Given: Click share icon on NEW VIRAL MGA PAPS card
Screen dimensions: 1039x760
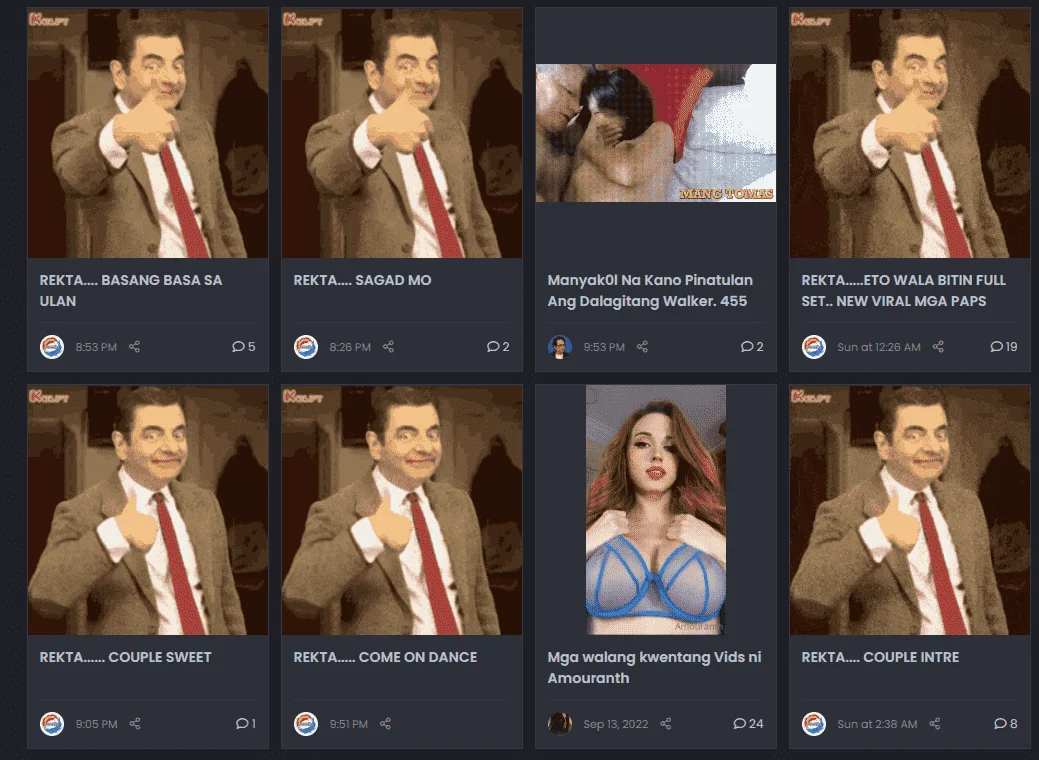Looking at the screenshot, I should coord(938,347).
